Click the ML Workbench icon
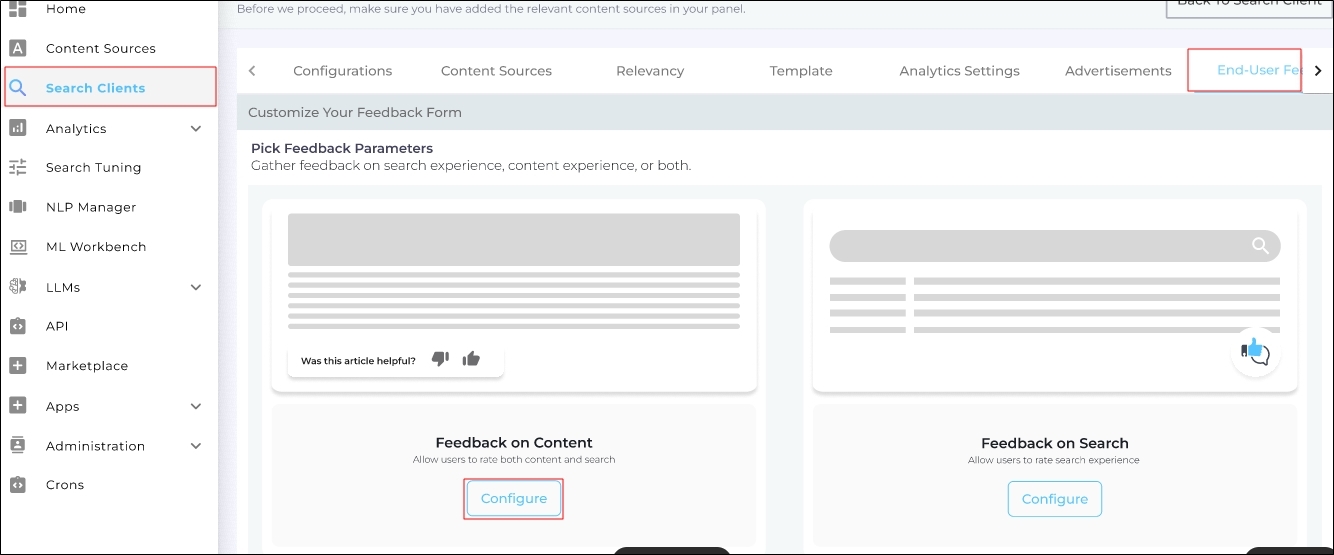1334x555 pixels. click(x=17, y=247)
